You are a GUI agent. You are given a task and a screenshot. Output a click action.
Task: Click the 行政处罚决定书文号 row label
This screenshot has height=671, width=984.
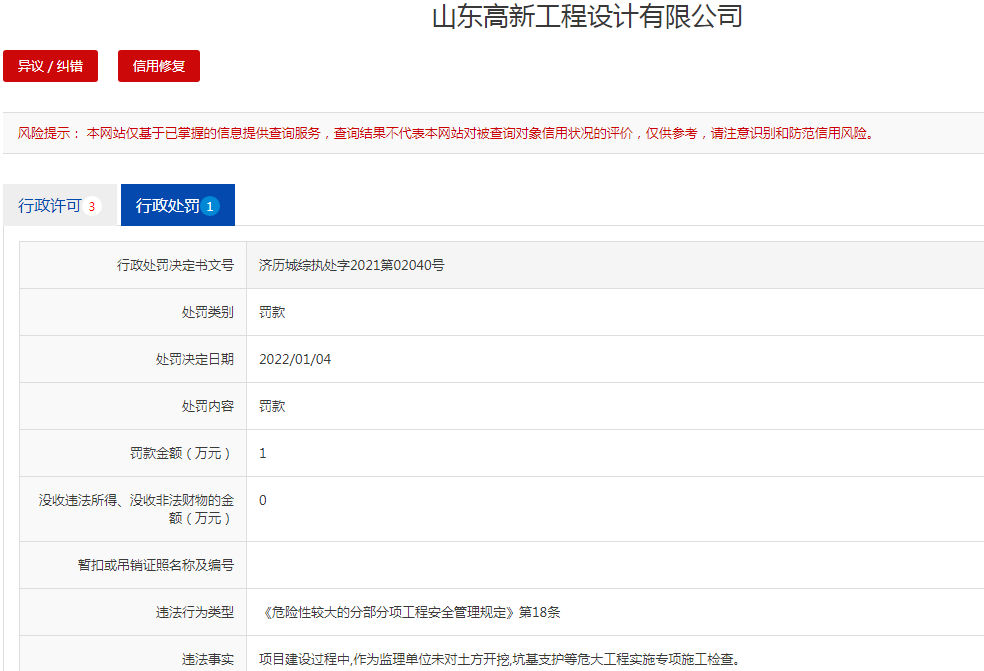[x=175, y=265]
